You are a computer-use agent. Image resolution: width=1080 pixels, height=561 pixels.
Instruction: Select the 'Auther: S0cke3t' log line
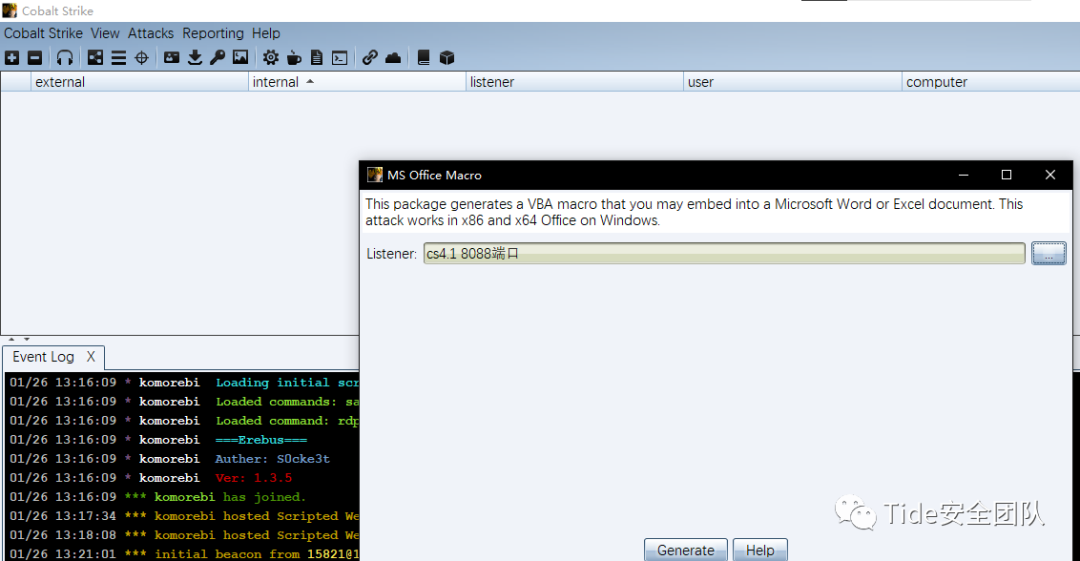coord(183,459)
